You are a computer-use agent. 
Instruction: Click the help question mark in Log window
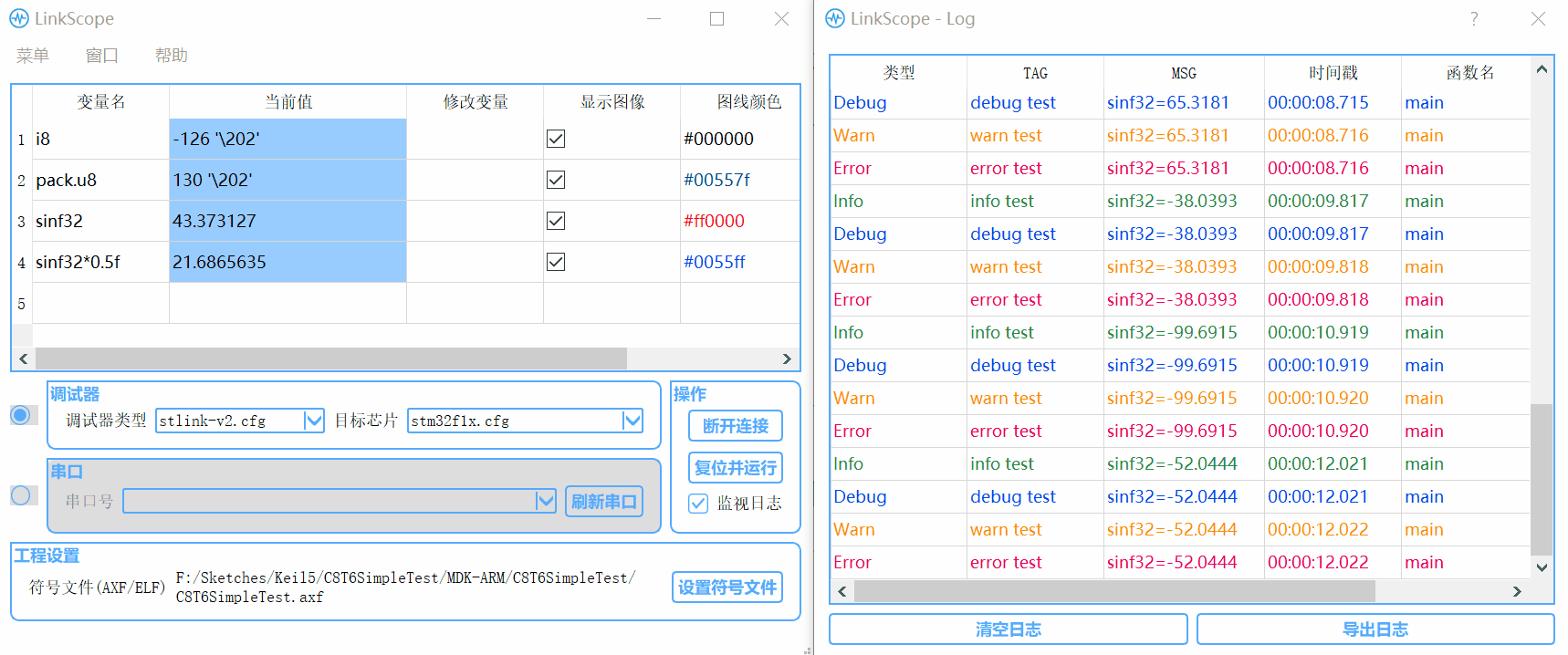pos(1474,18)
